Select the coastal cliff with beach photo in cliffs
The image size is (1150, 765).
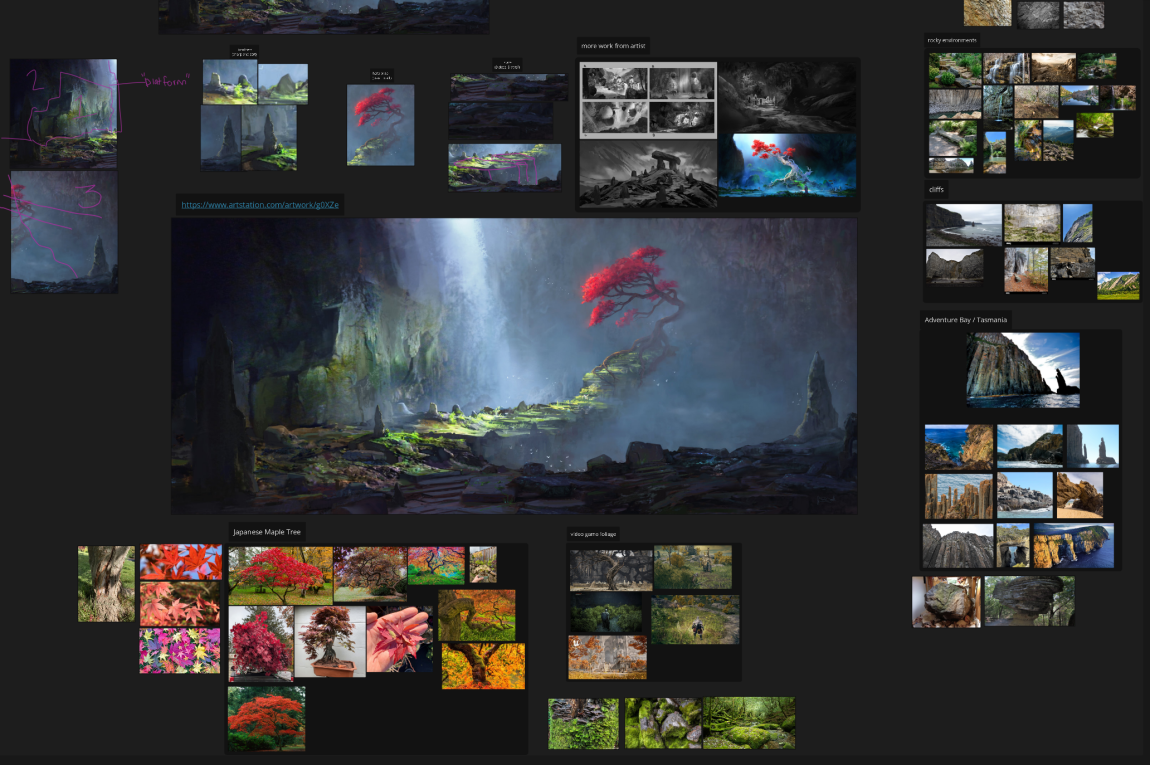[x=964, y=225]
